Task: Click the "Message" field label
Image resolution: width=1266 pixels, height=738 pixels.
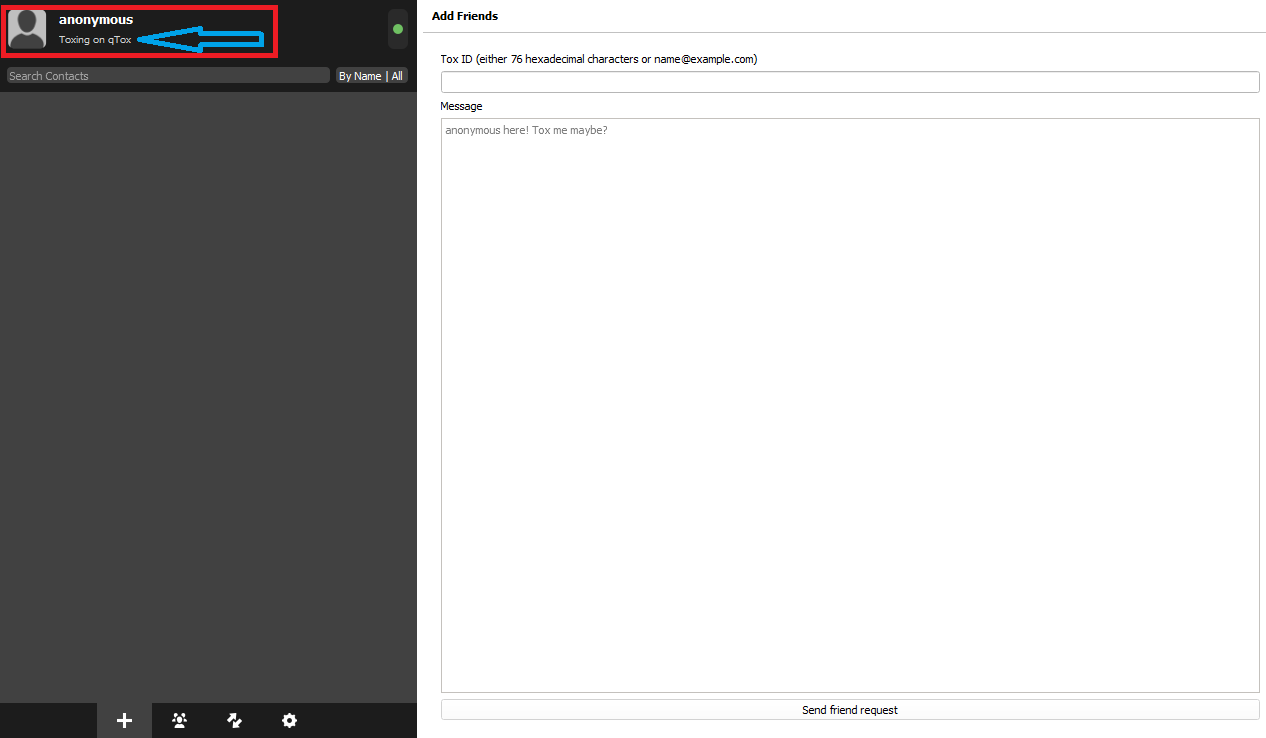Action: pyautogui.click(x=461, y=106)
